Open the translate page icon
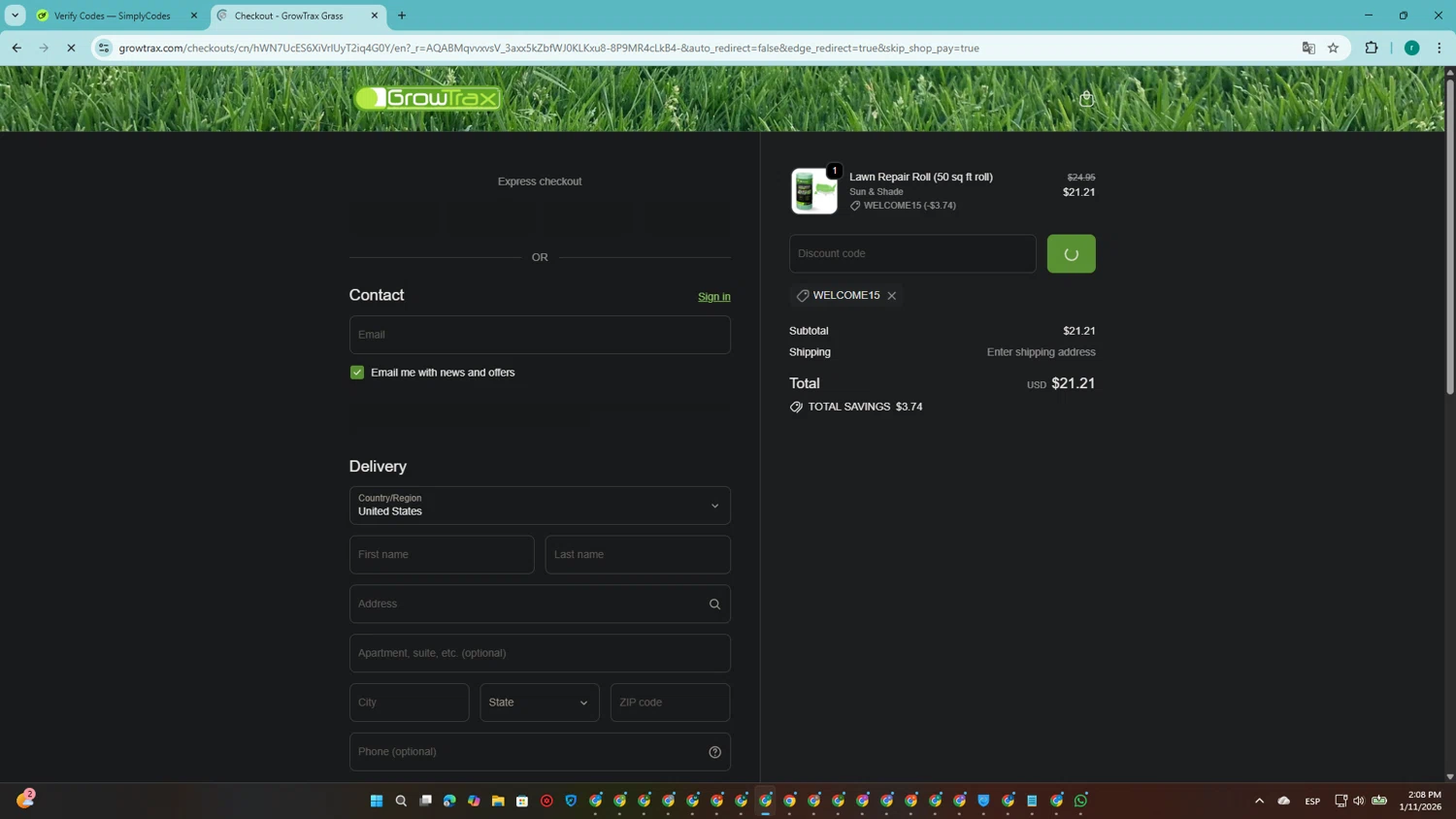This screenshot has width=1456, height=819. pyautogui.click(x=1308, y=48)
